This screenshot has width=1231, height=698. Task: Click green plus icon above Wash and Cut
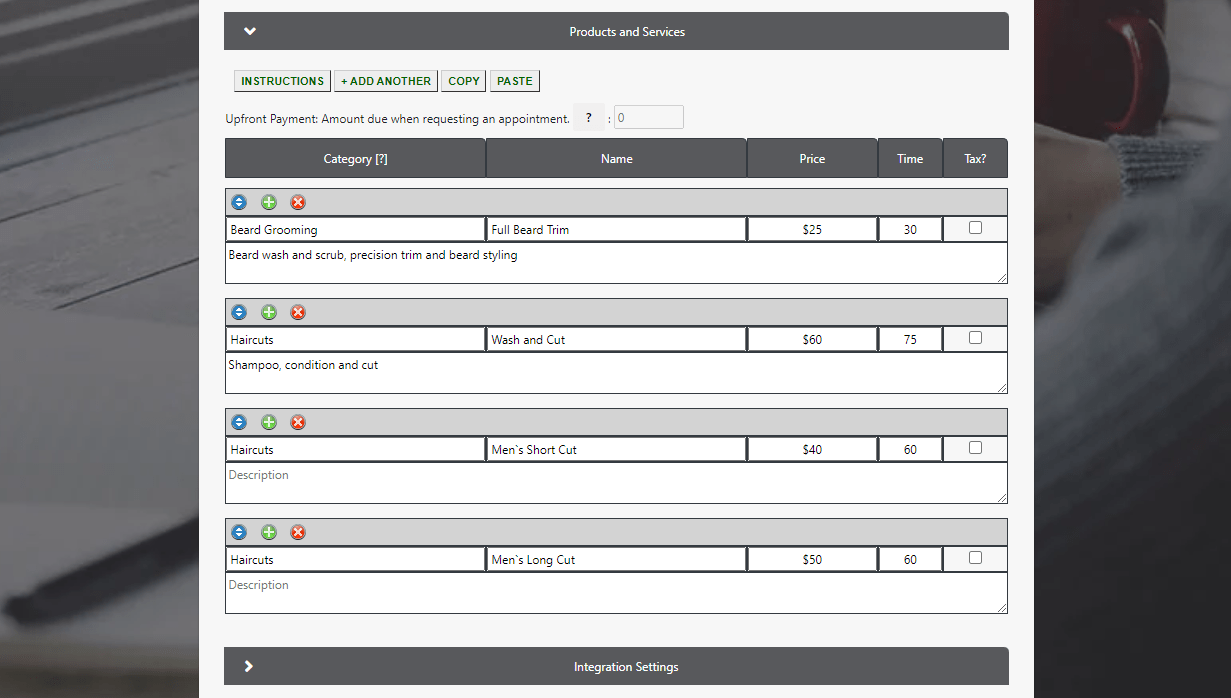268,312
